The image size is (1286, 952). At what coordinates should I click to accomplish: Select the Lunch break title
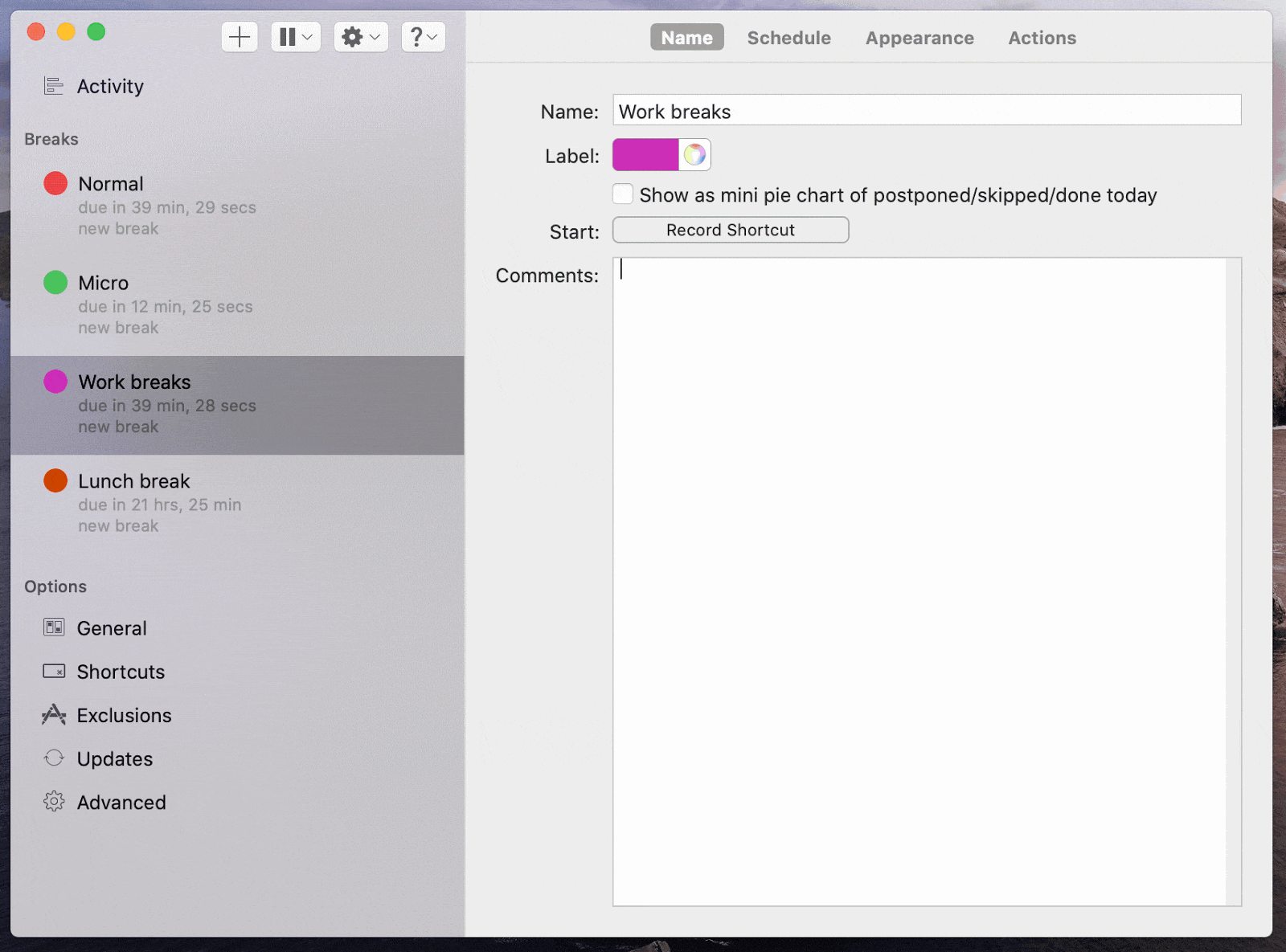(x=134, y=481)
